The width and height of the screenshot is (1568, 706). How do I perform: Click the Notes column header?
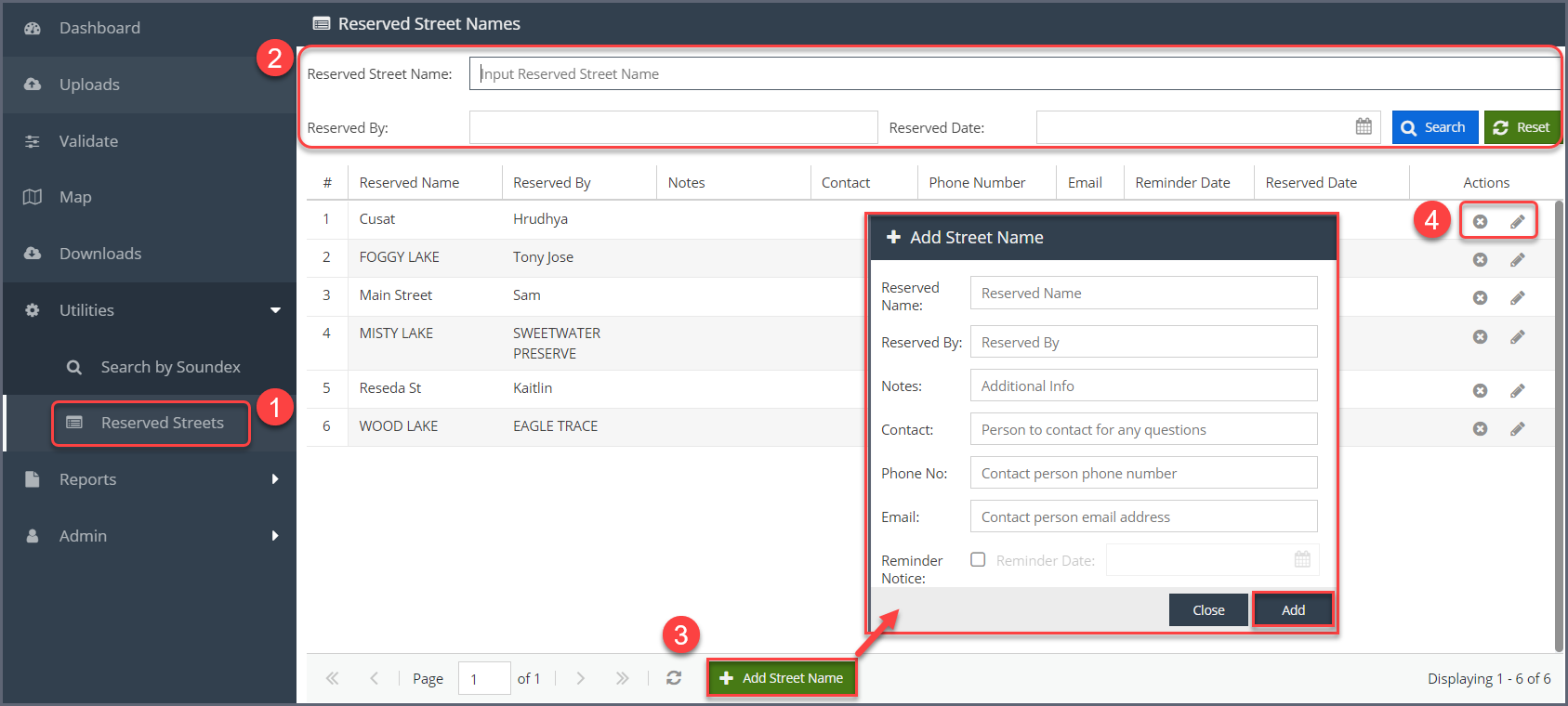(x=733, y=183)
